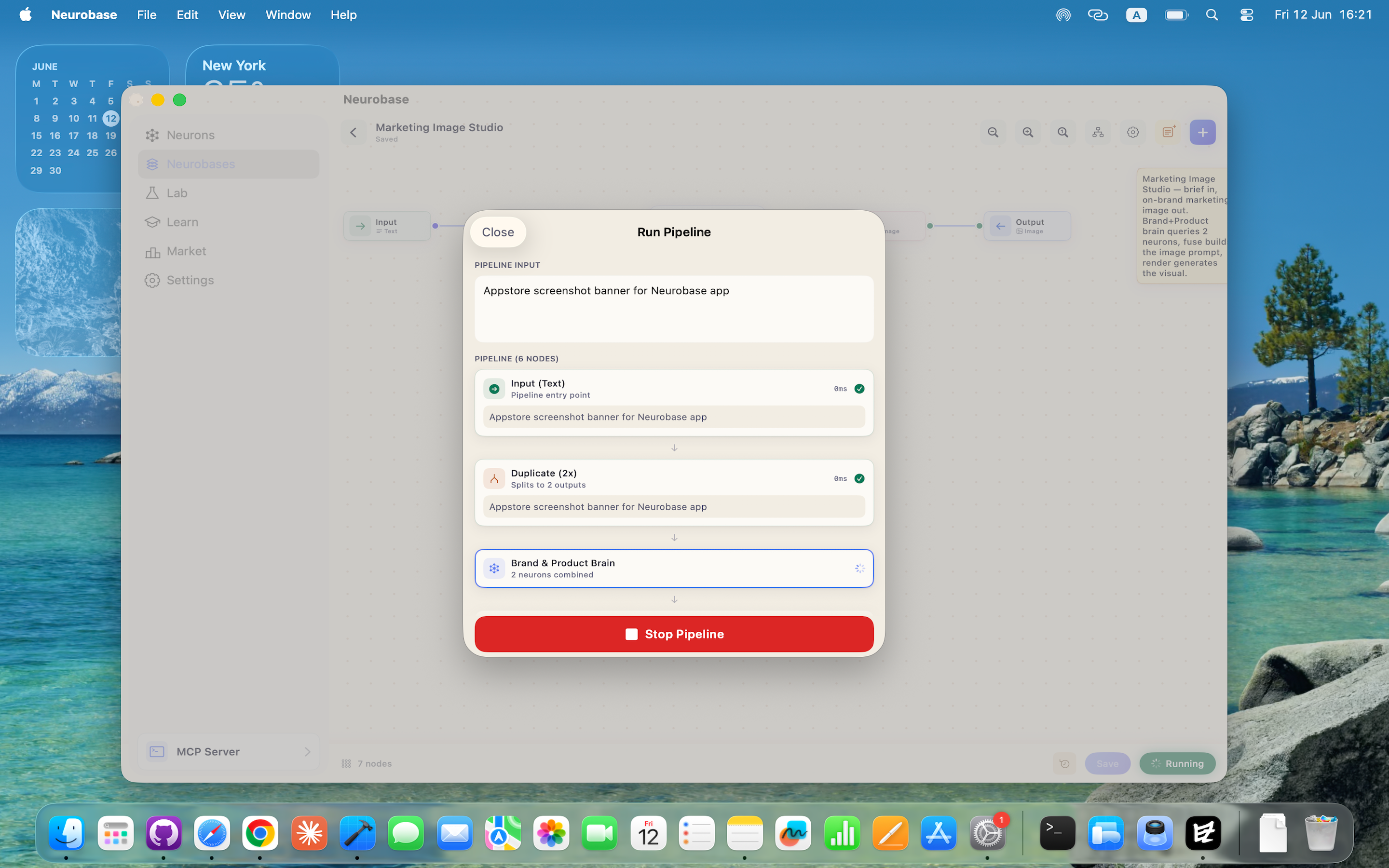
Task: Close the Run Pipeline dialog
Action: click(x=498, y=232)
